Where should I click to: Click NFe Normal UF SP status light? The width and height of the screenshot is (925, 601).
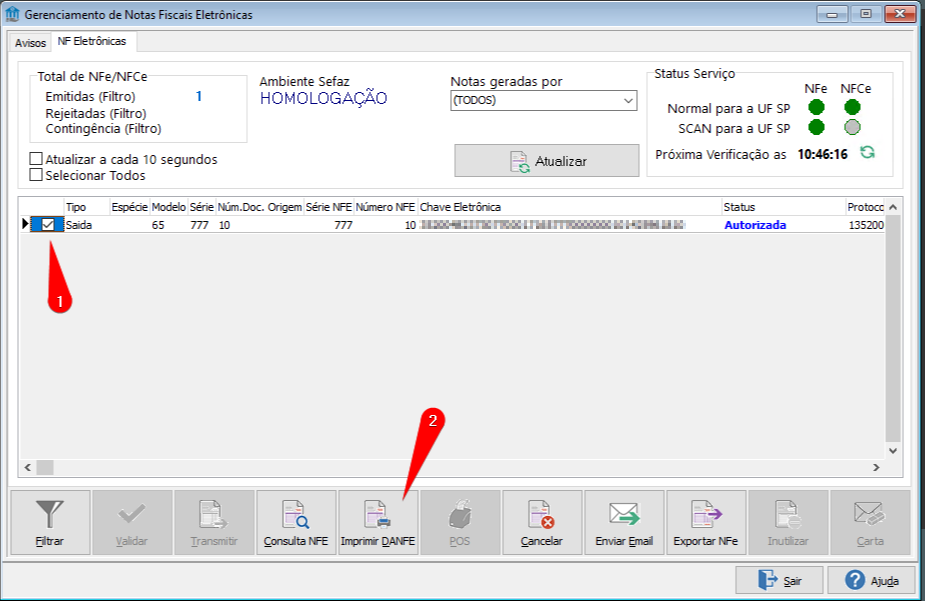tap(816, 107)
